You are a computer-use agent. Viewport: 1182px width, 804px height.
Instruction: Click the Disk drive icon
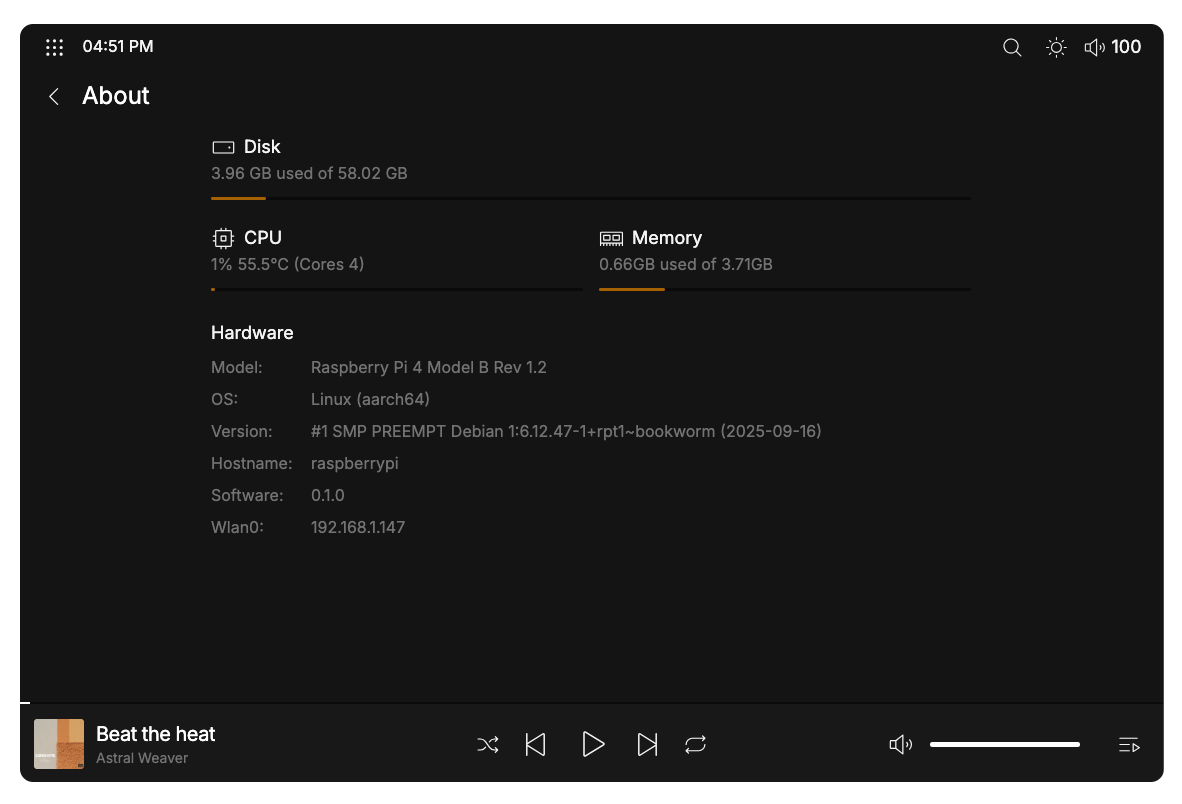click(x=222, y=147)
